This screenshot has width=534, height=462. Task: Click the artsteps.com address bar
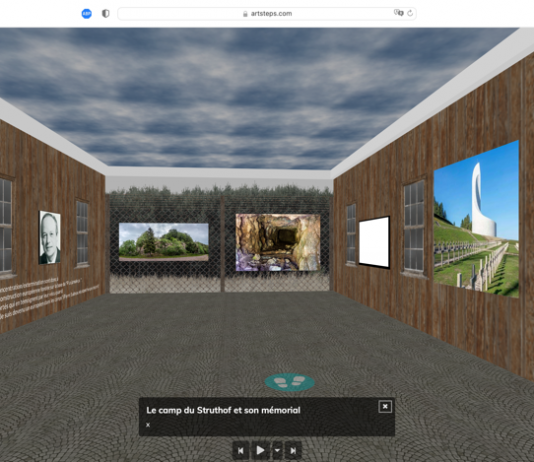click(x=267, y=14)
